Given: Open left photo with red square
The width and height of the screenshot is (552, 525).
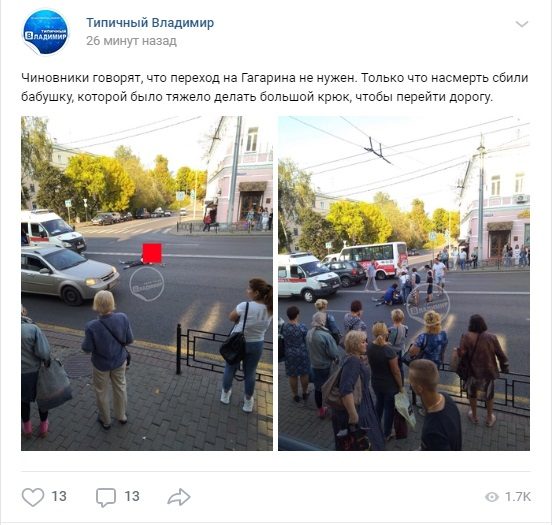Looking at the screenshot, I should click(147, 283).
